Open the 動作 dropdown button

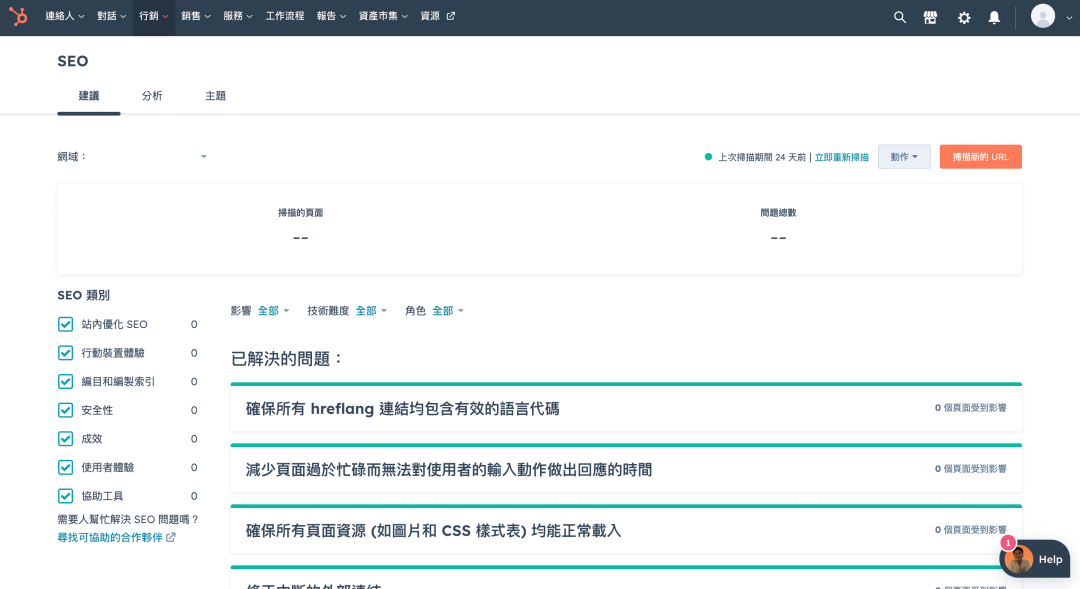[x=904, y=157]
